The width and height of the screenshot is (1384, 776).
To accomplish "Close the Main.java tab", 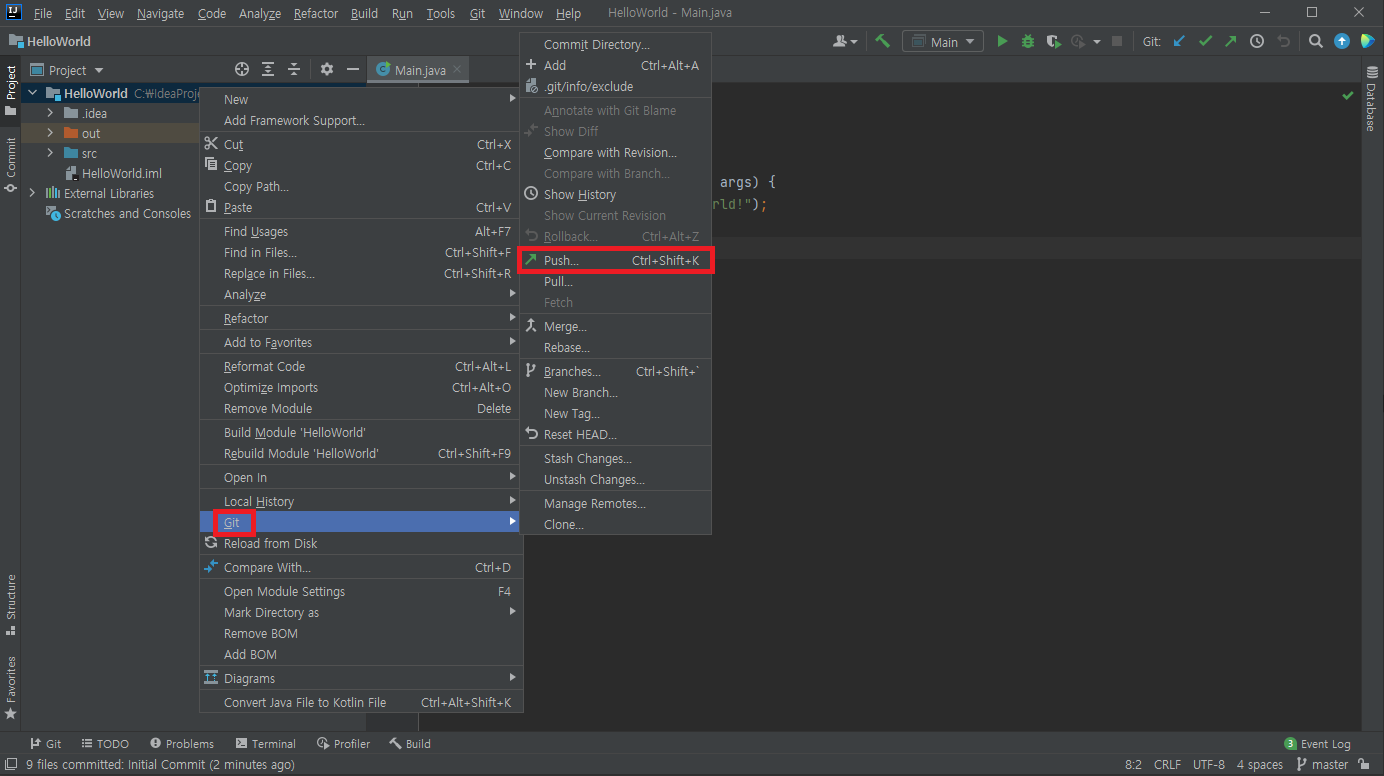I will tap(457, 70).
